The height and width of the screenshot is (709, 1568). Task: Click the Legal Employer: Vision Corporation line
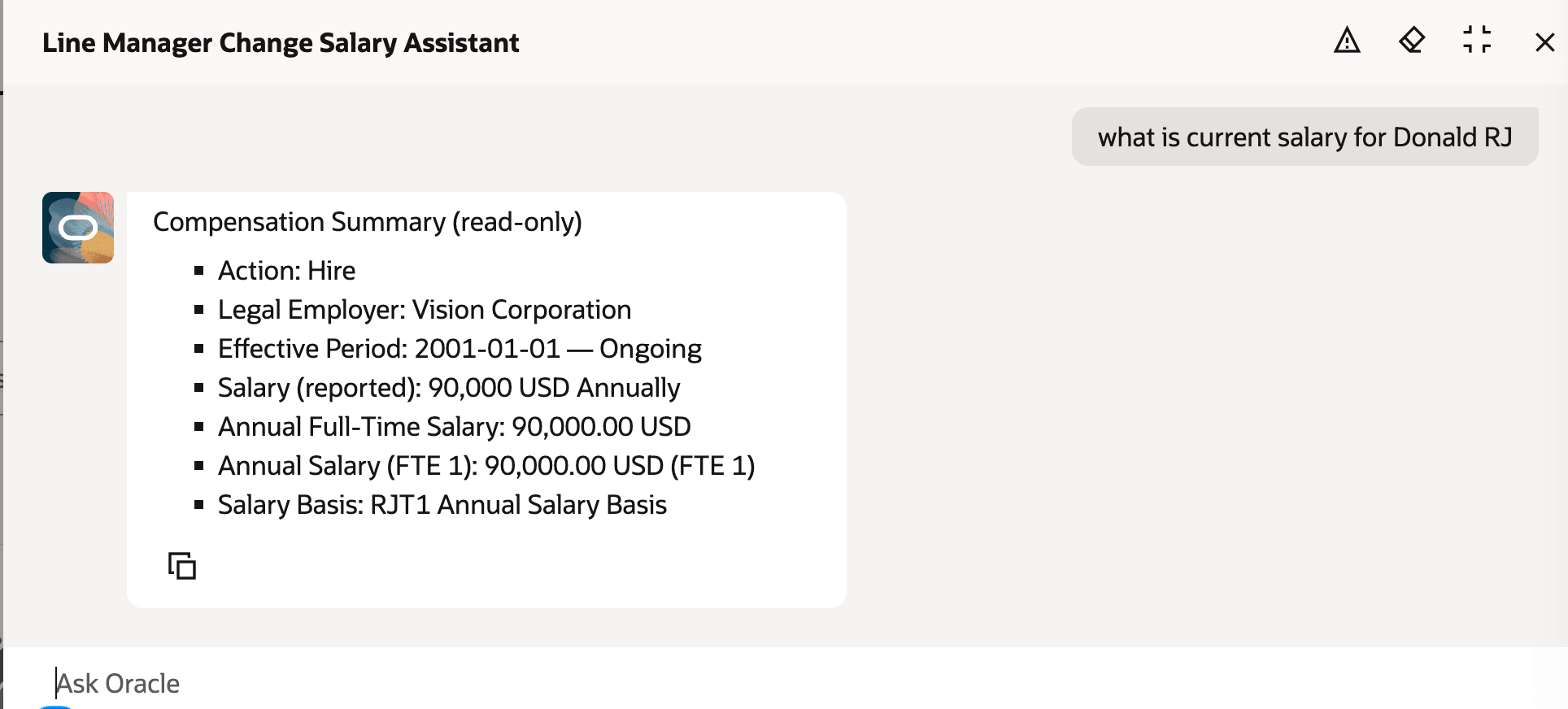(x=424, y=309)
